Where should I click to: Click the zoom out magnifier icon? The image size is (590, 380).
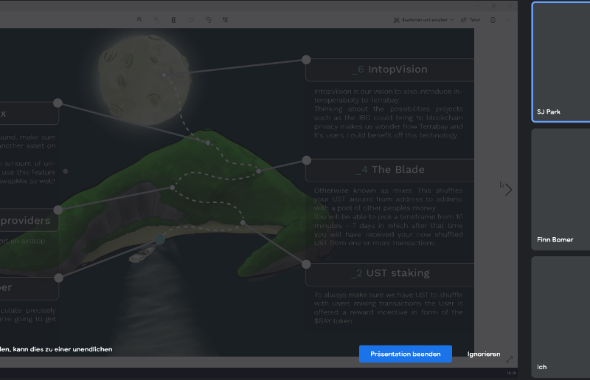pyautogui.click(x=157, y=20)
